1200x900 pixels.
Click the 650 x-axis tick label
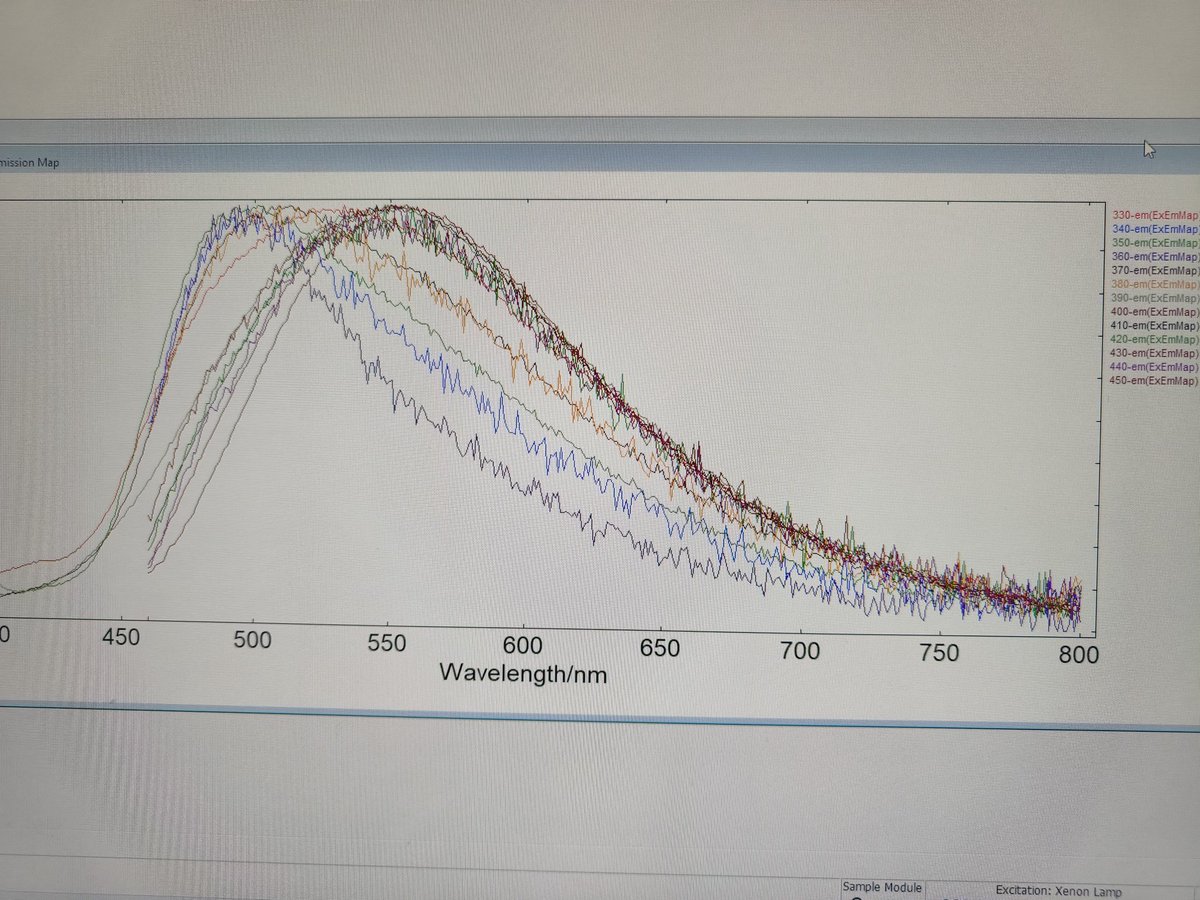pyautogui.click(x=659, y=650)
